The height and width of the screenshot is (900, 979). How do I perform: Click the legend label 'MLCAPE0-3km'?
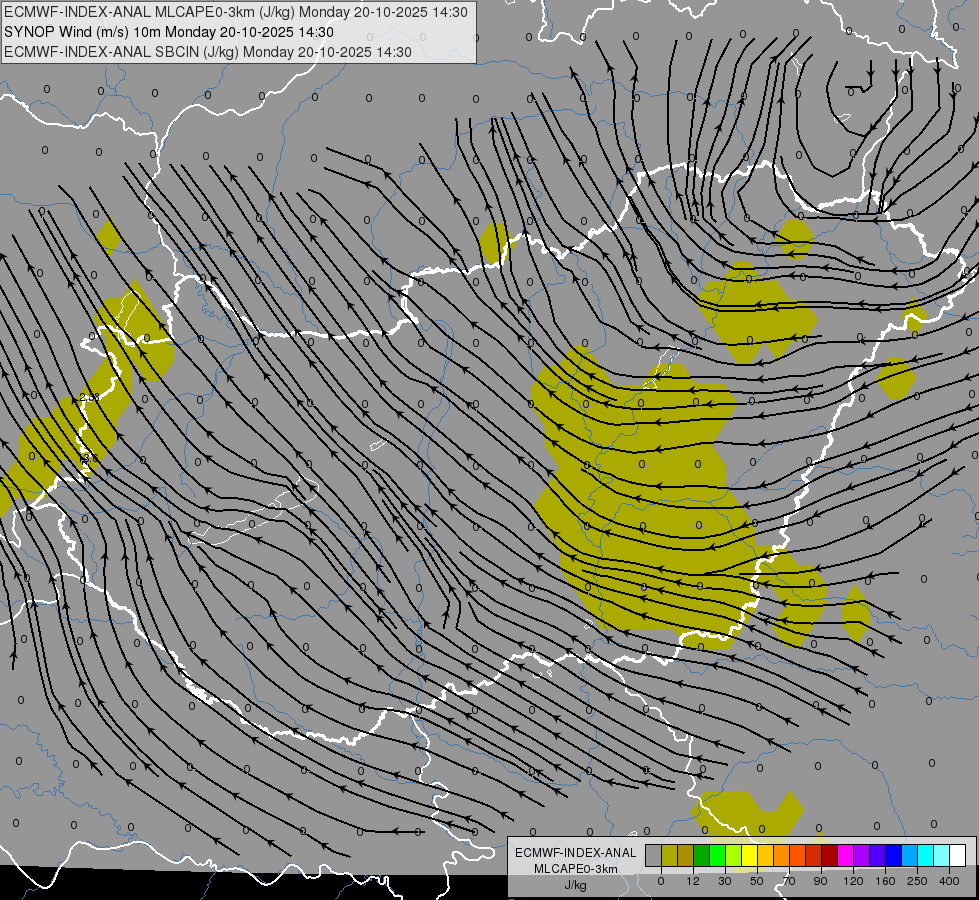[576, 869]
